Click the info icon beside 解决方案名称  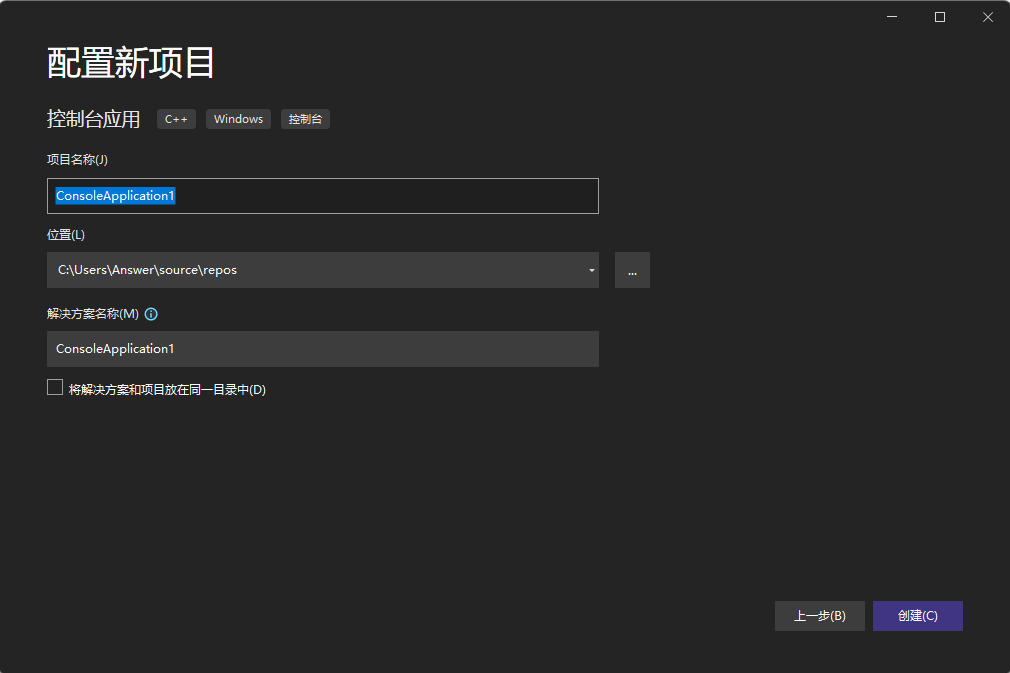point(151,314)
